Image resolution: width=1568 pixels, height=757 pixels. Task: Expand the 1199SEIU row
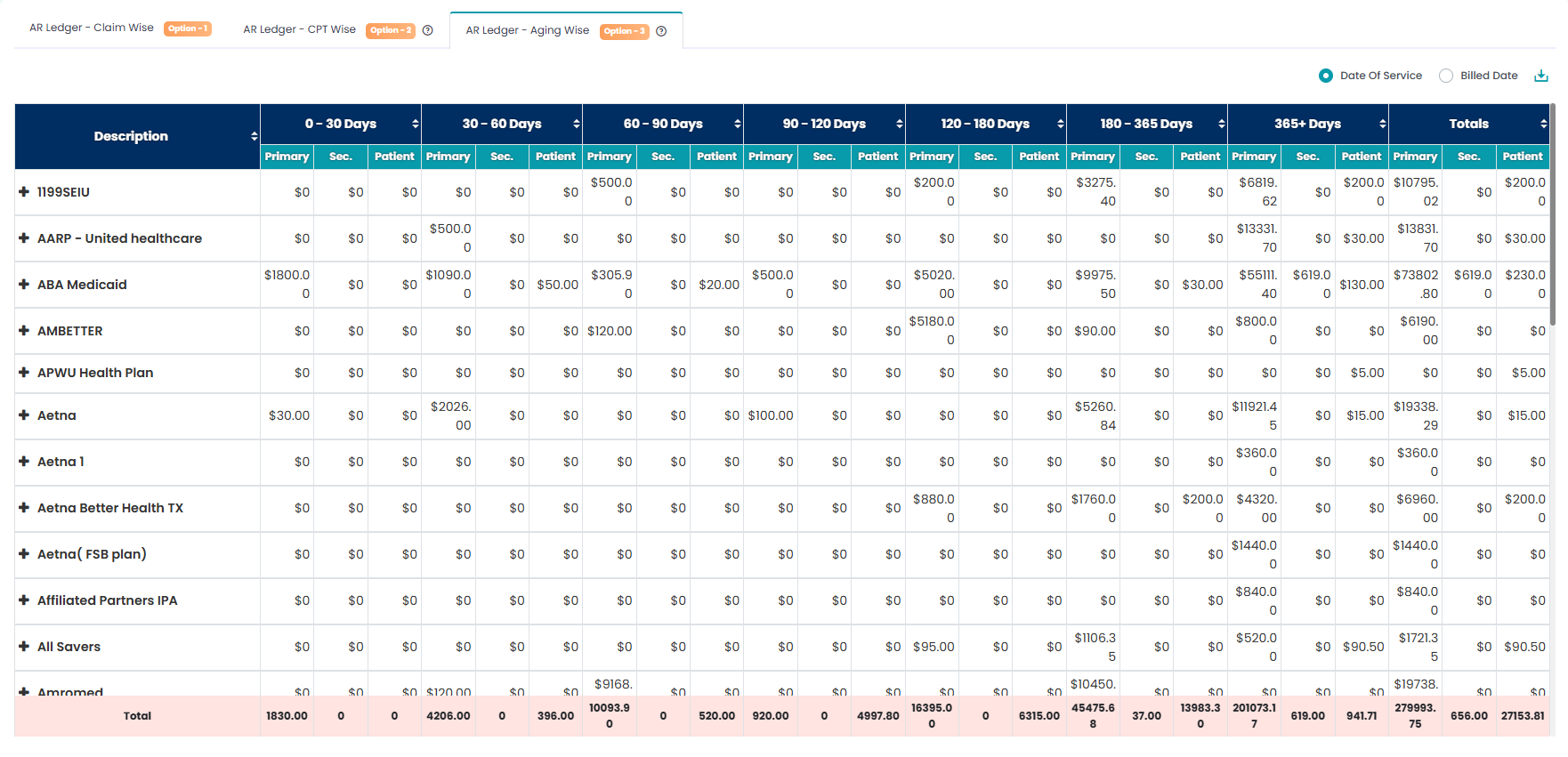click(24, 192)
